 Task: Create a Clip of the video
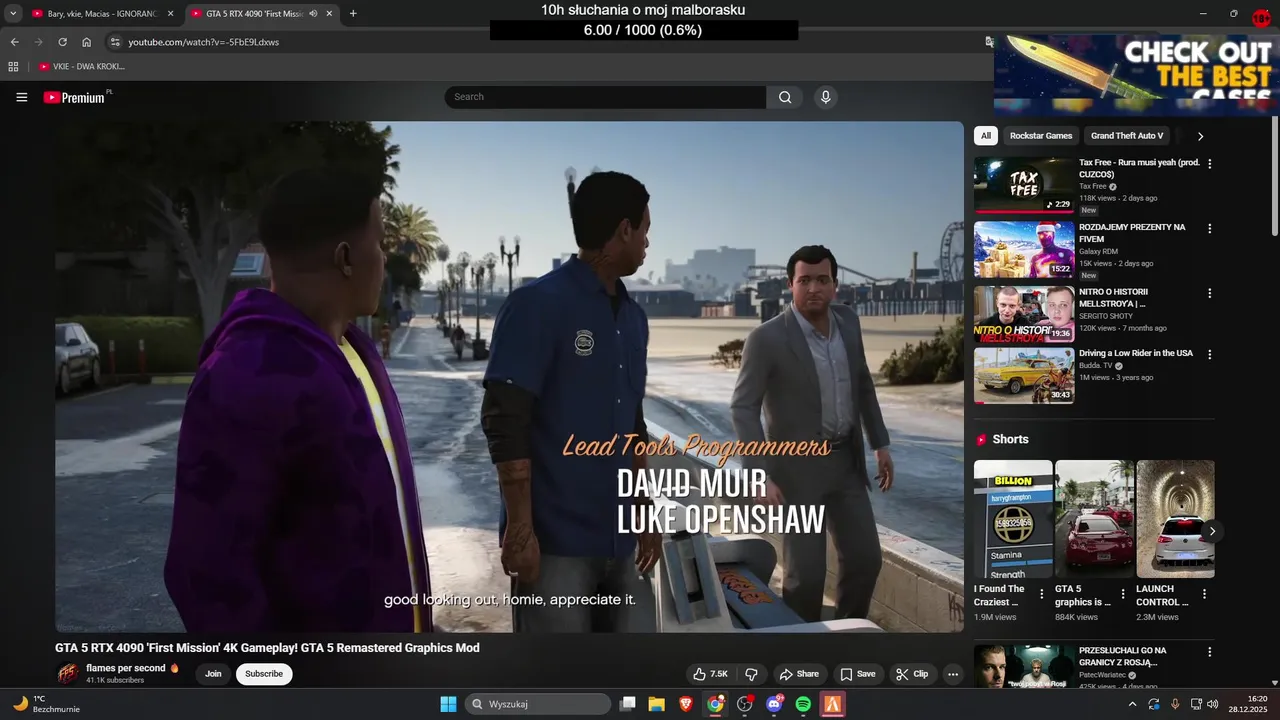click(x=912, y=674)
